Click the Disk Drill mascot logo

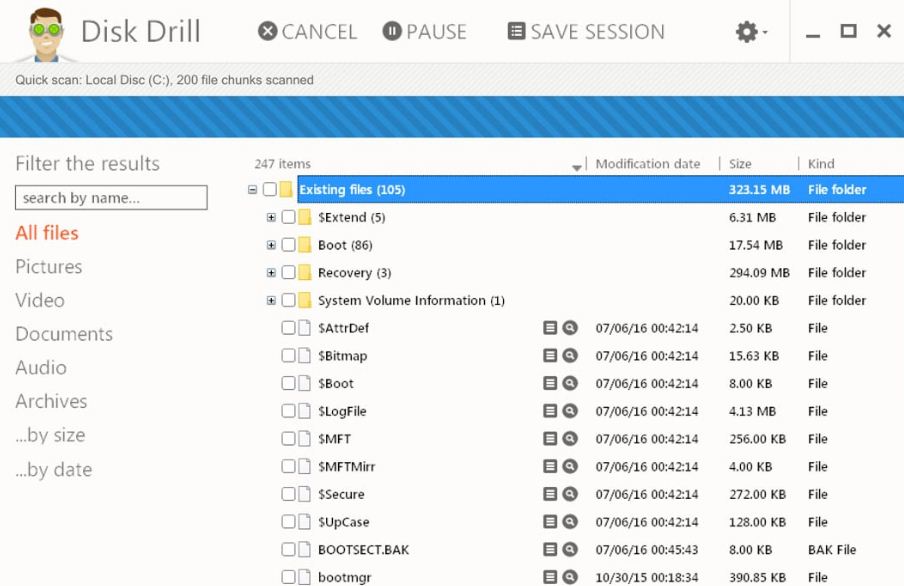coord(46,35)
